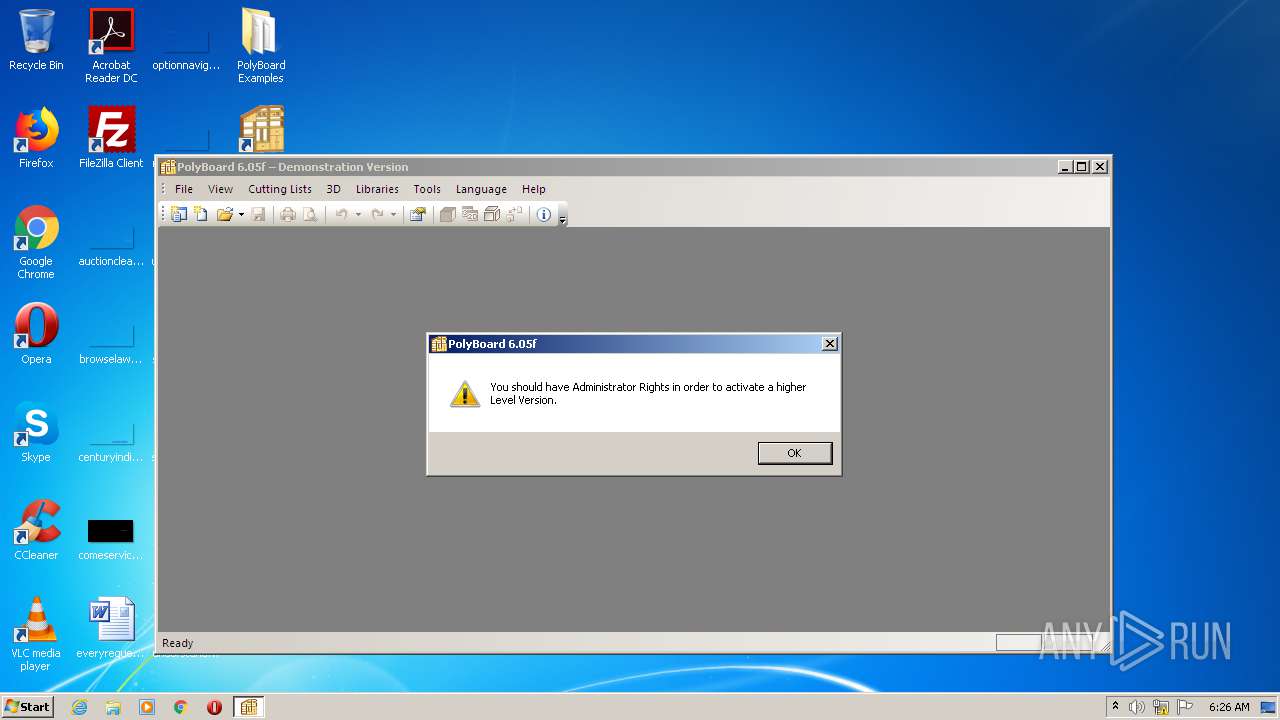Click the blue Info icon
Viewport: 1280px width, 720px height.
[x=544, y=214]
